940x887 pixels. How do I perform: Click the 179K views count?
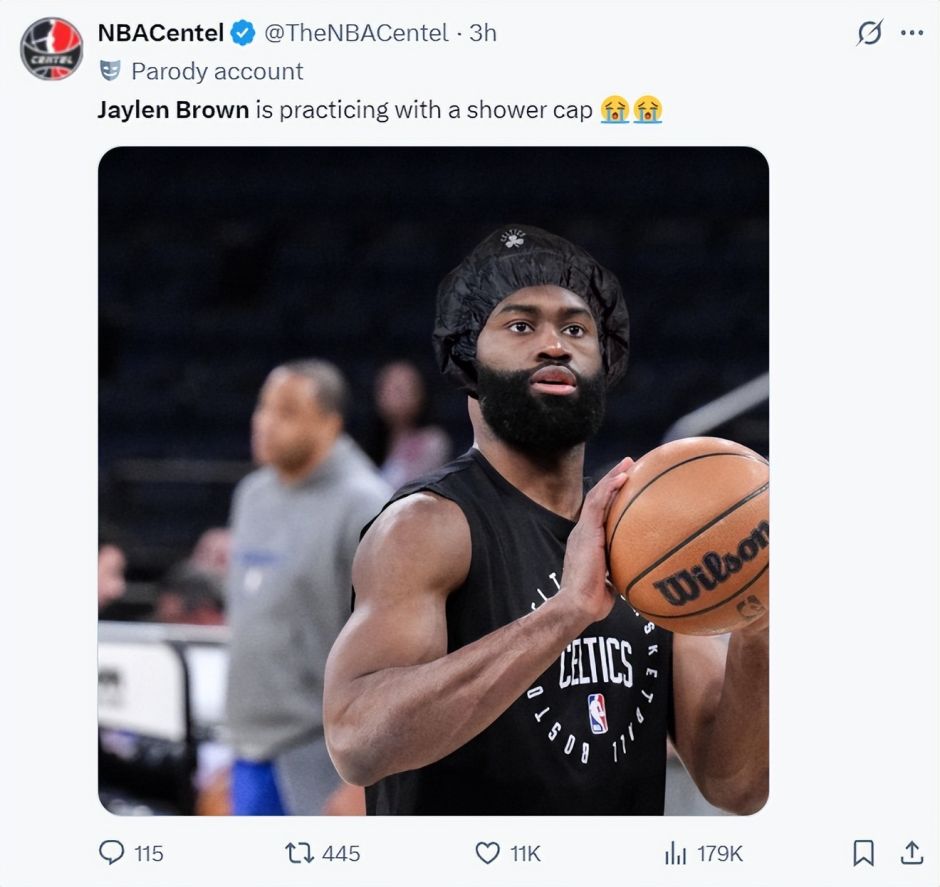[720, 853]
